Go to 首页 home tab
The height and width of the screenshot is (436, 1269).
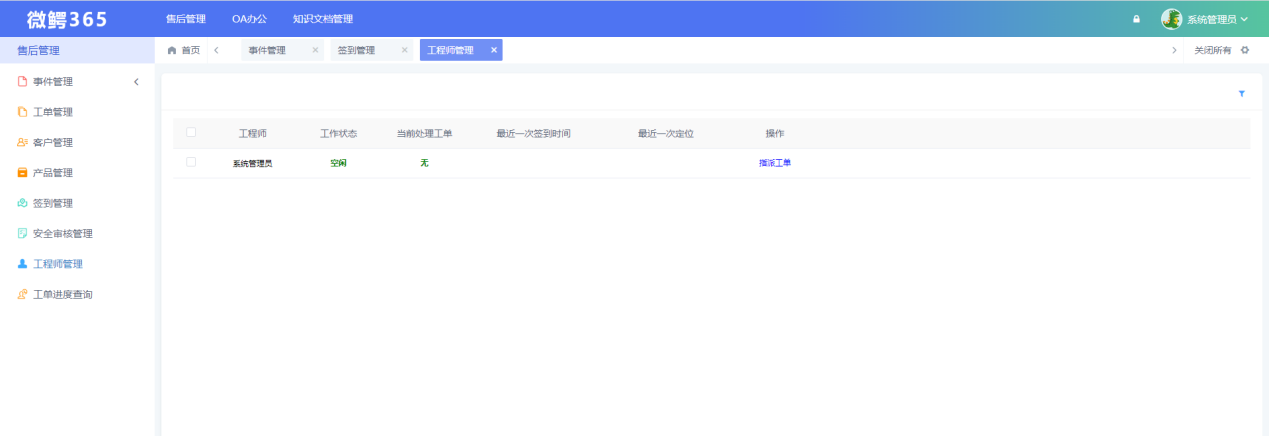click(x=183, y=50)
